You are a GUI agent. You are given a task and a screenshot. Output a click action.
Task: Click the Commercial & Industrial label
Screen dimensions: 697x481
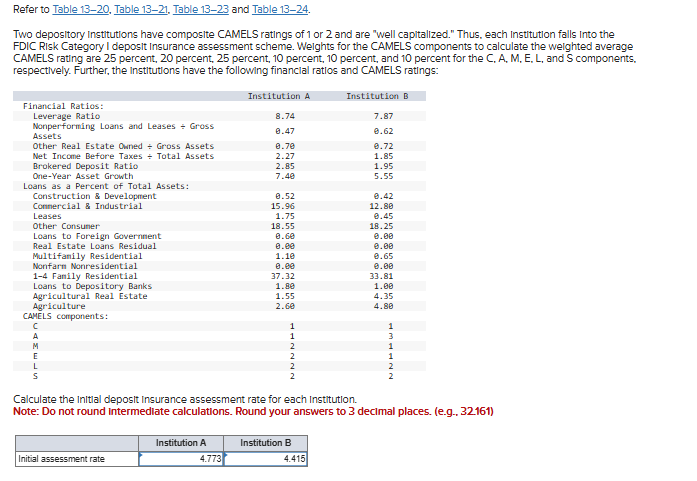(x=88, y=206)
